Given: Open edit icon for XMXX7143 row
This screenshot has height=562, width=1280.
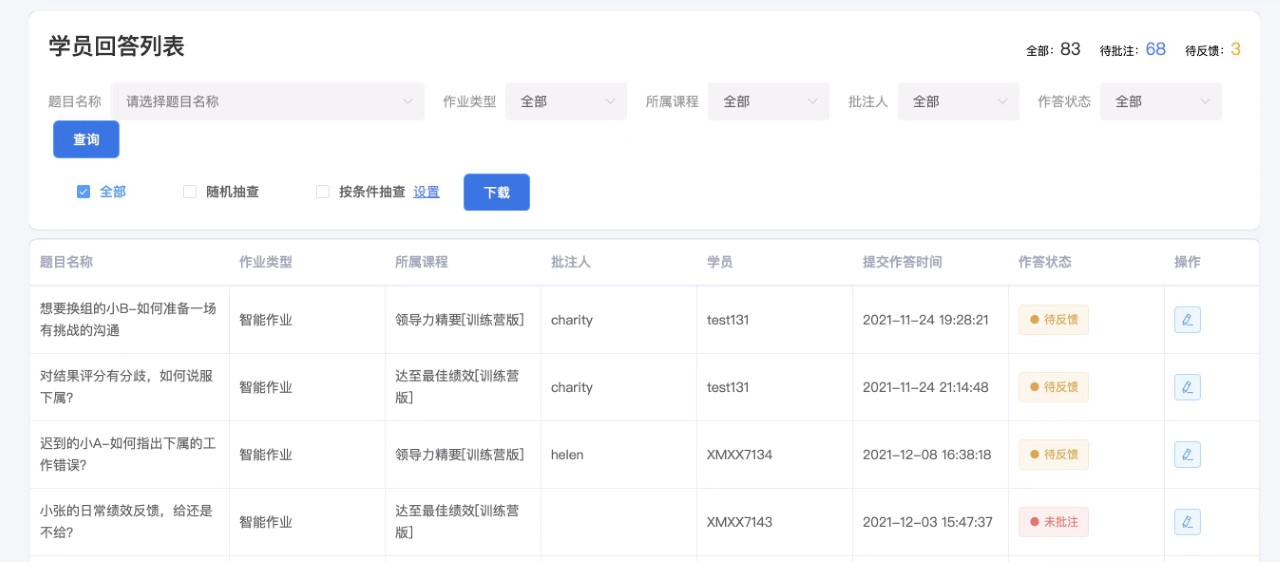Looking at the screenshot, I should pyautogui.click(x=1187, y=522).
